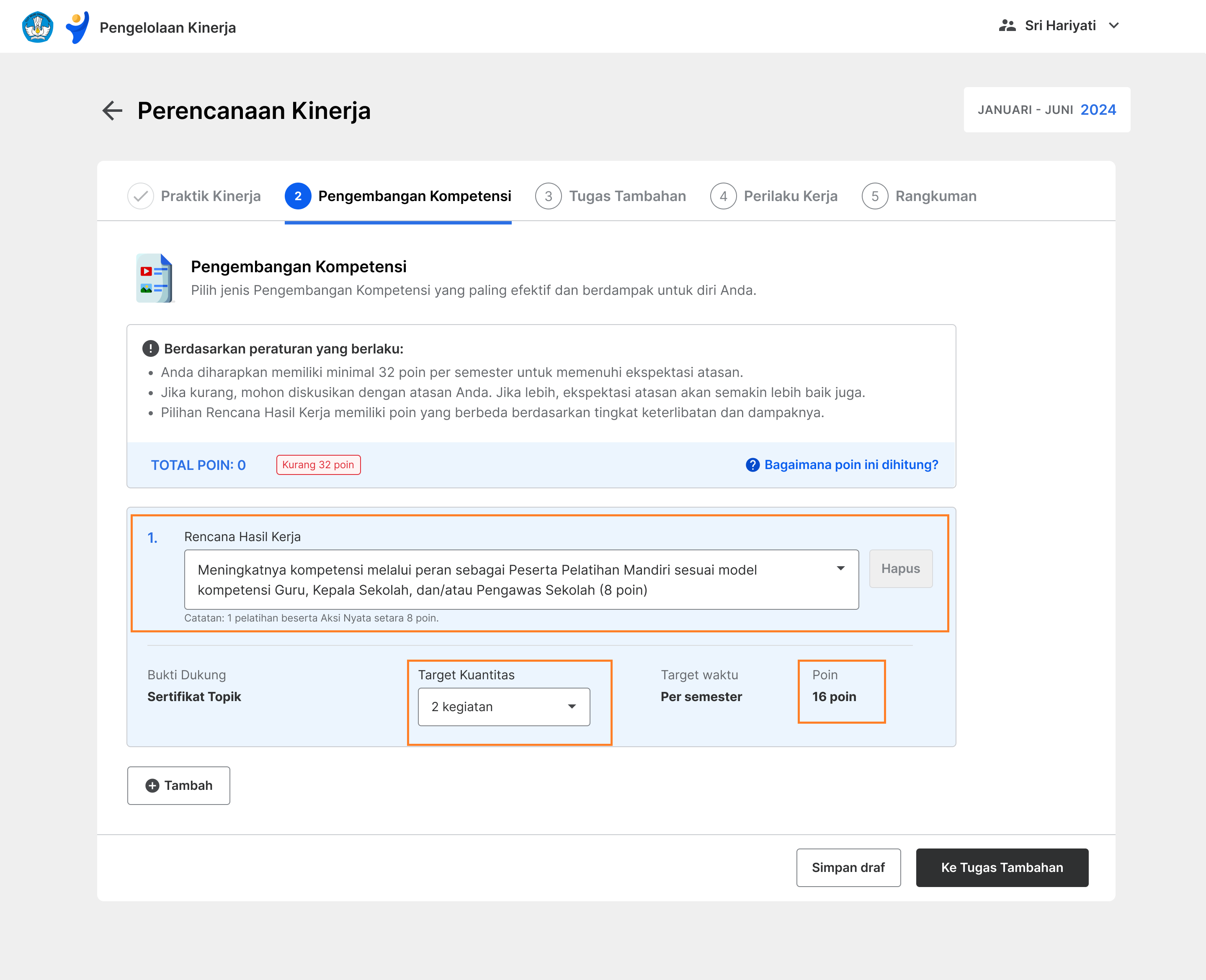Proceed with Ke Tugas Tambahan button
Viewport: 1206px width, 980px height.
click(1001, 868)
